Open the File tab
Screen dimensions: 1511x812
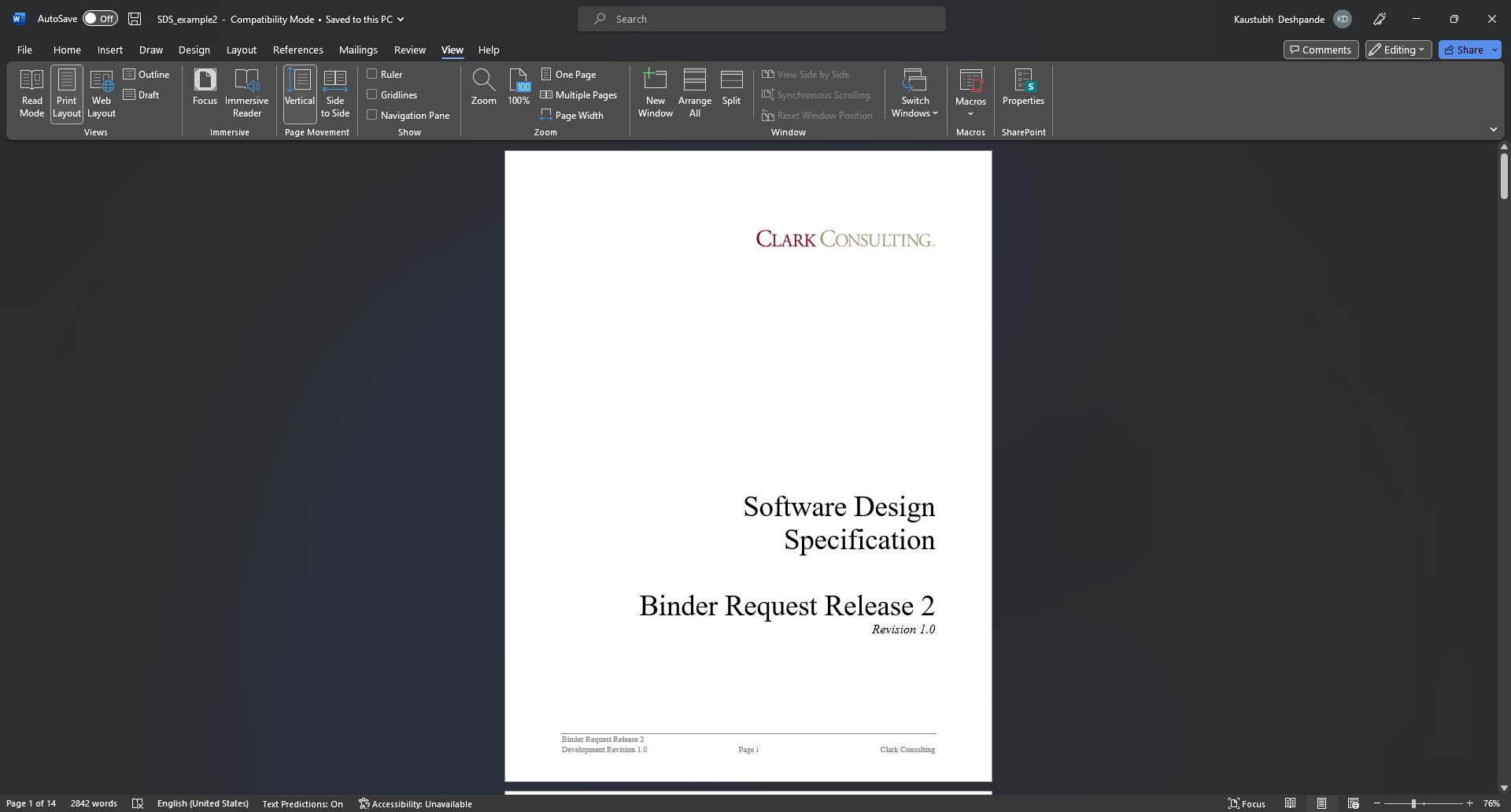click(x=24, y=50)
